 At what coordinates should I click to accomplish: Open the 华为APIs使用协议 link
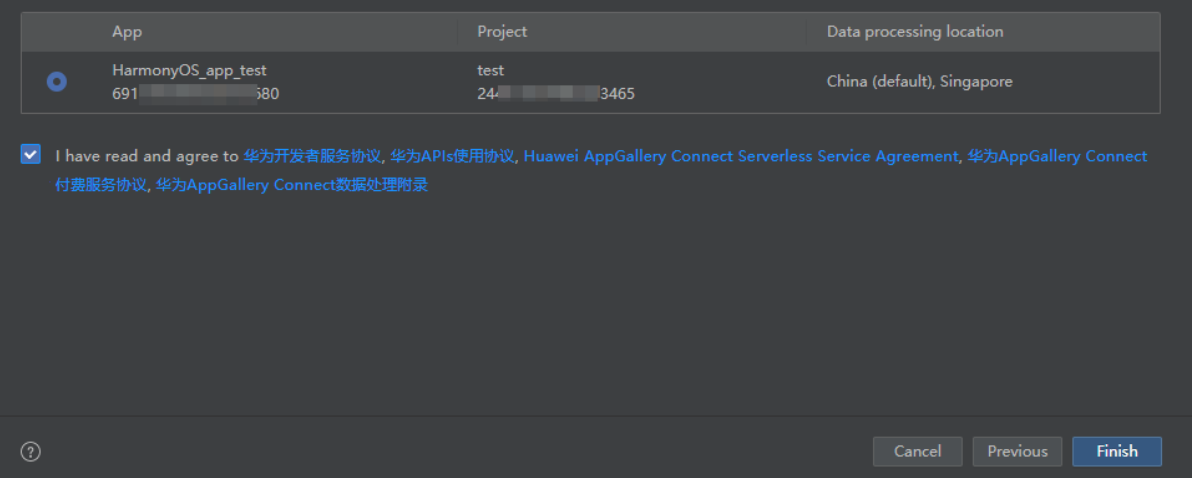452,157
